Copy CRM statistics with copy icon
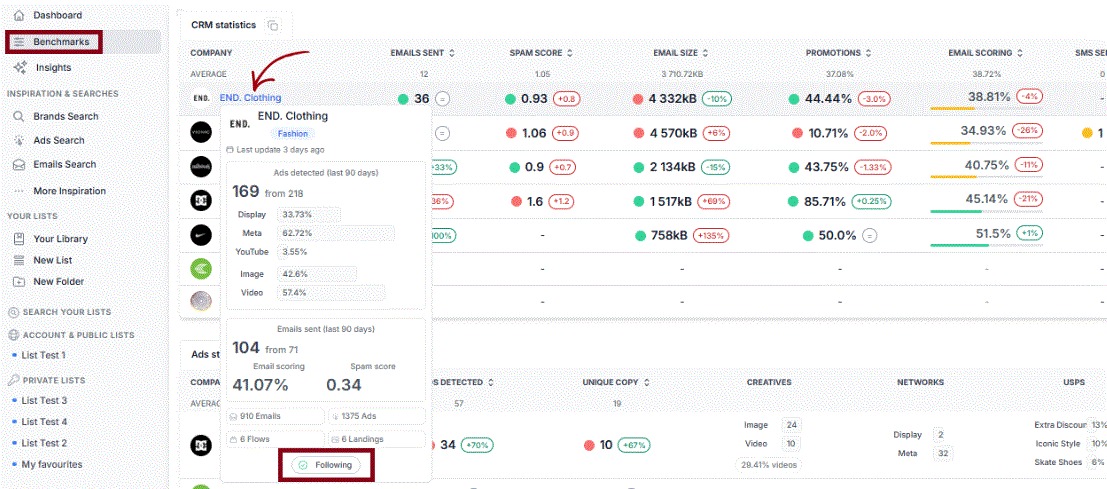Screen dimensions: 1107x489 pos(273,26)
